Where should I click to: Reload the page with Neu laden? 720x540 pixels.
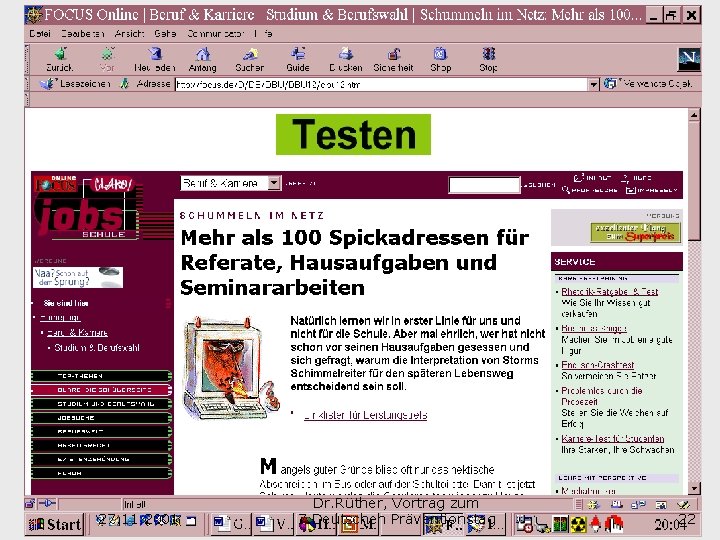coord(155,60)
